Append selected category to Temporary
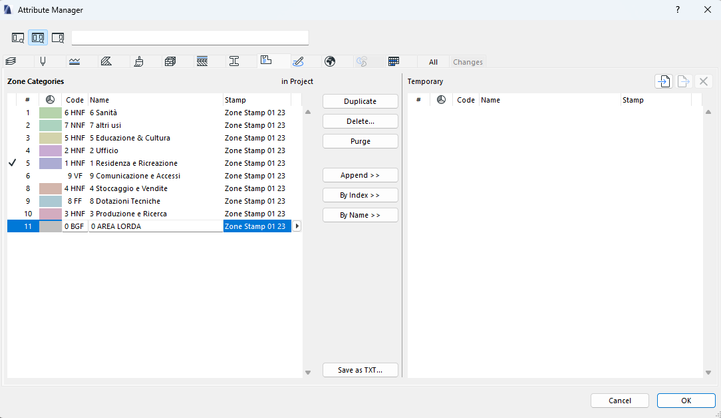This screenshot has width=721, height=418. point(360,175)
